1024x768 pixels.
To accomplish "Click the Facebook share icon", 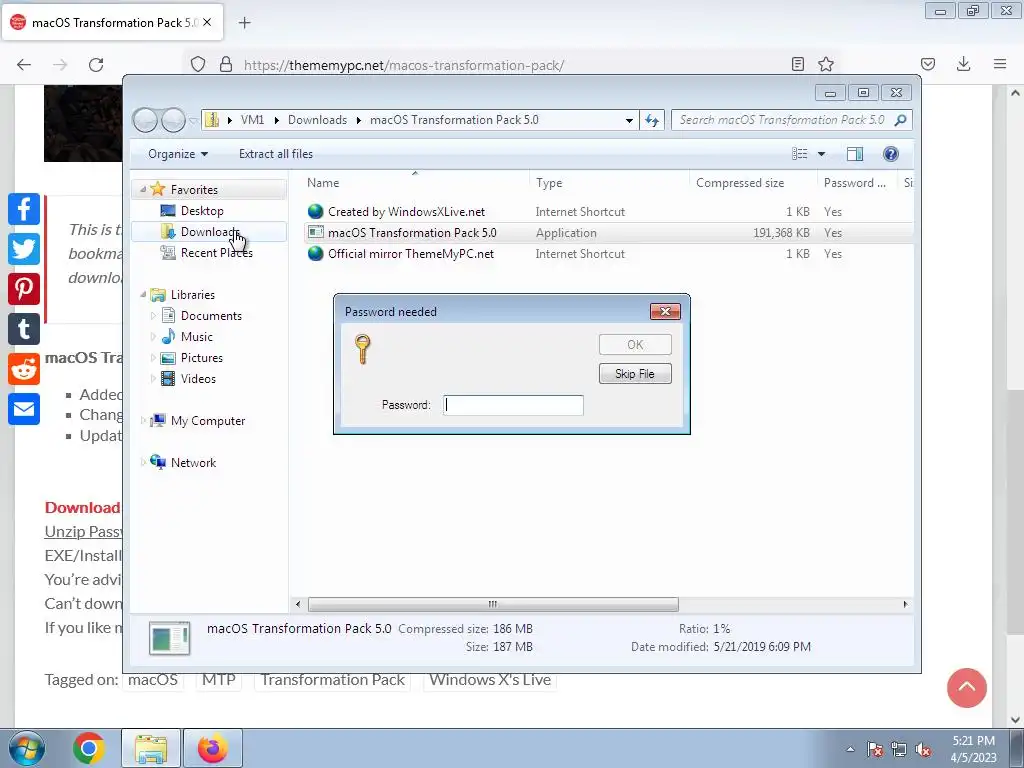I will [x=24, y=209].
